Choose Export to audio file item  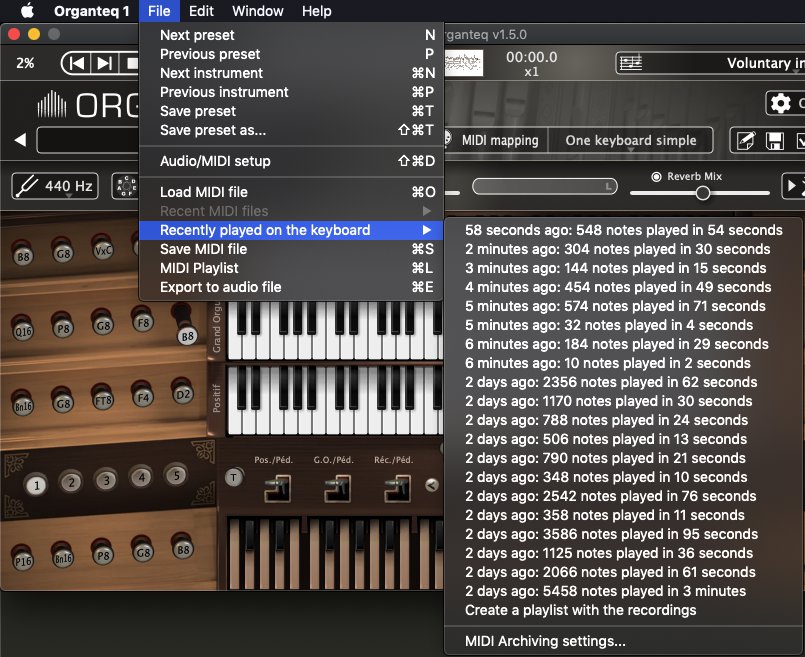click(x=292, y=287)
